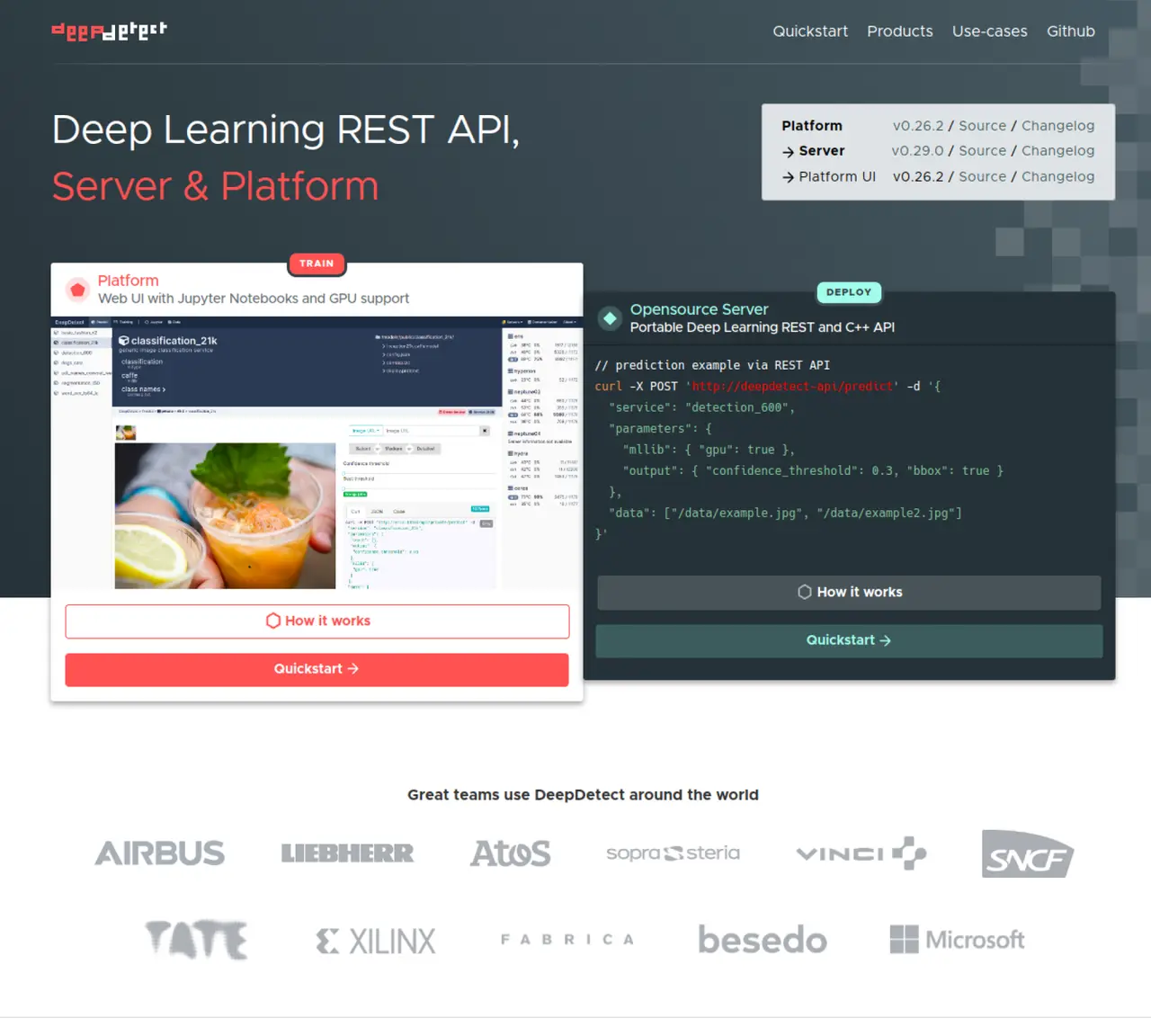Viewport: 1151px width, 1036px height.
Task: Click the SNCF logo
Action: tap(1028, 853)
